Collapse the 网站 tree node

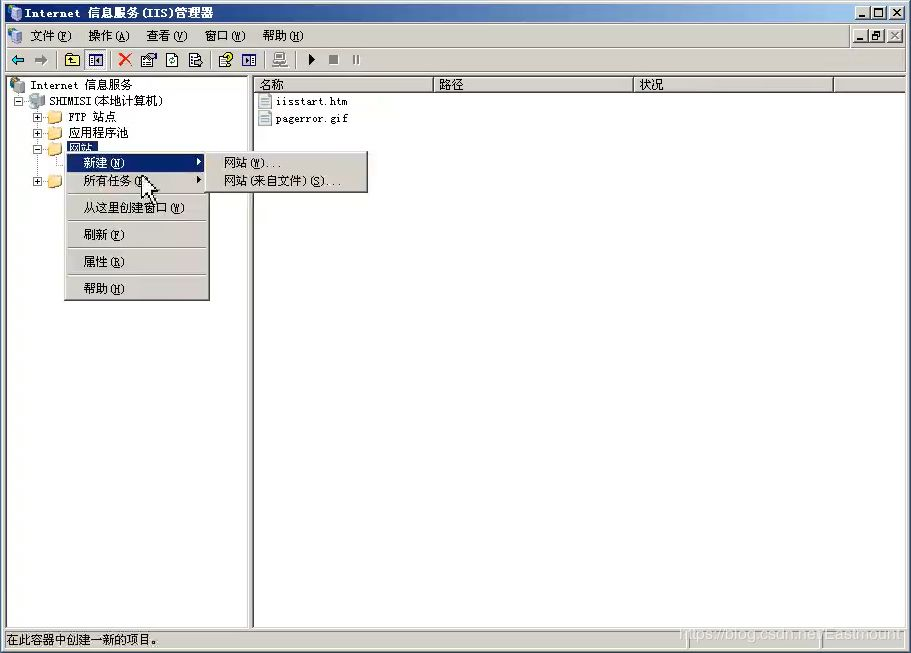[37, 149]
